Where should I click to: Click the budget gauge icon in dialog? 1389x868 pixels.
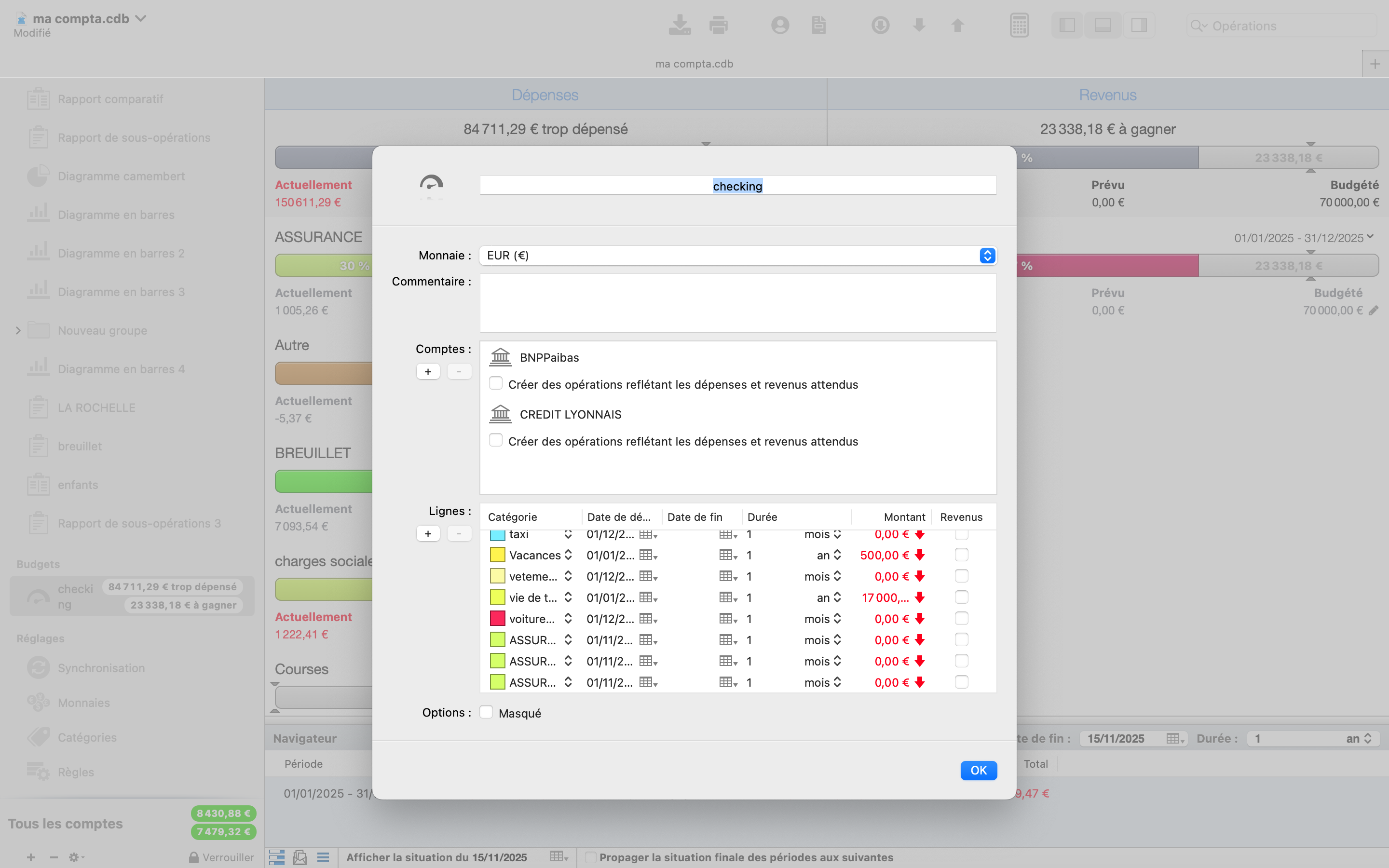(x=431, y=184)
